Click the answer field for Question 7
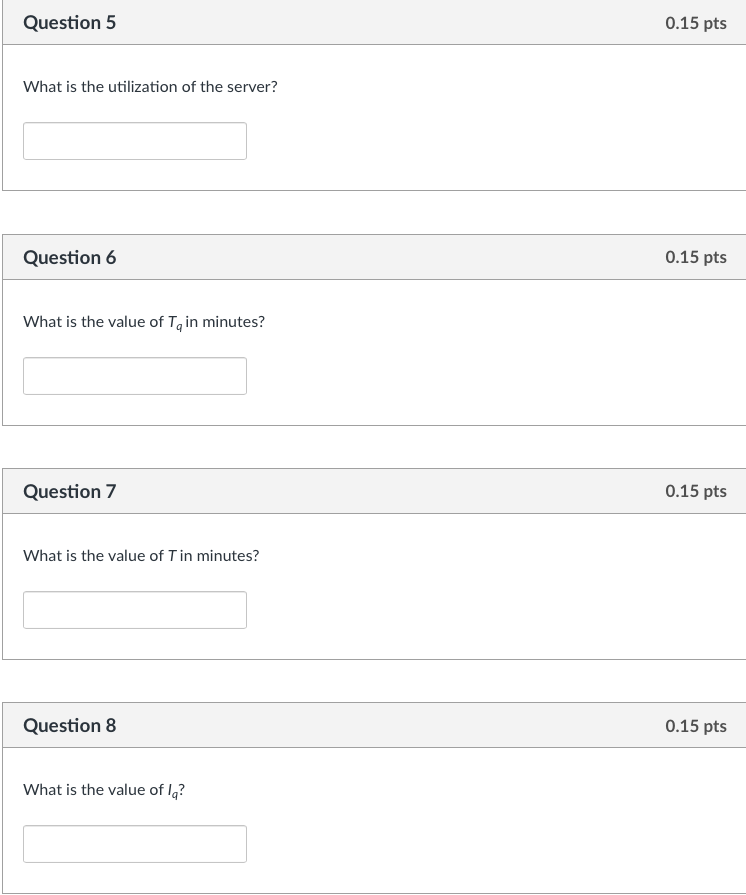 [135, 609]
